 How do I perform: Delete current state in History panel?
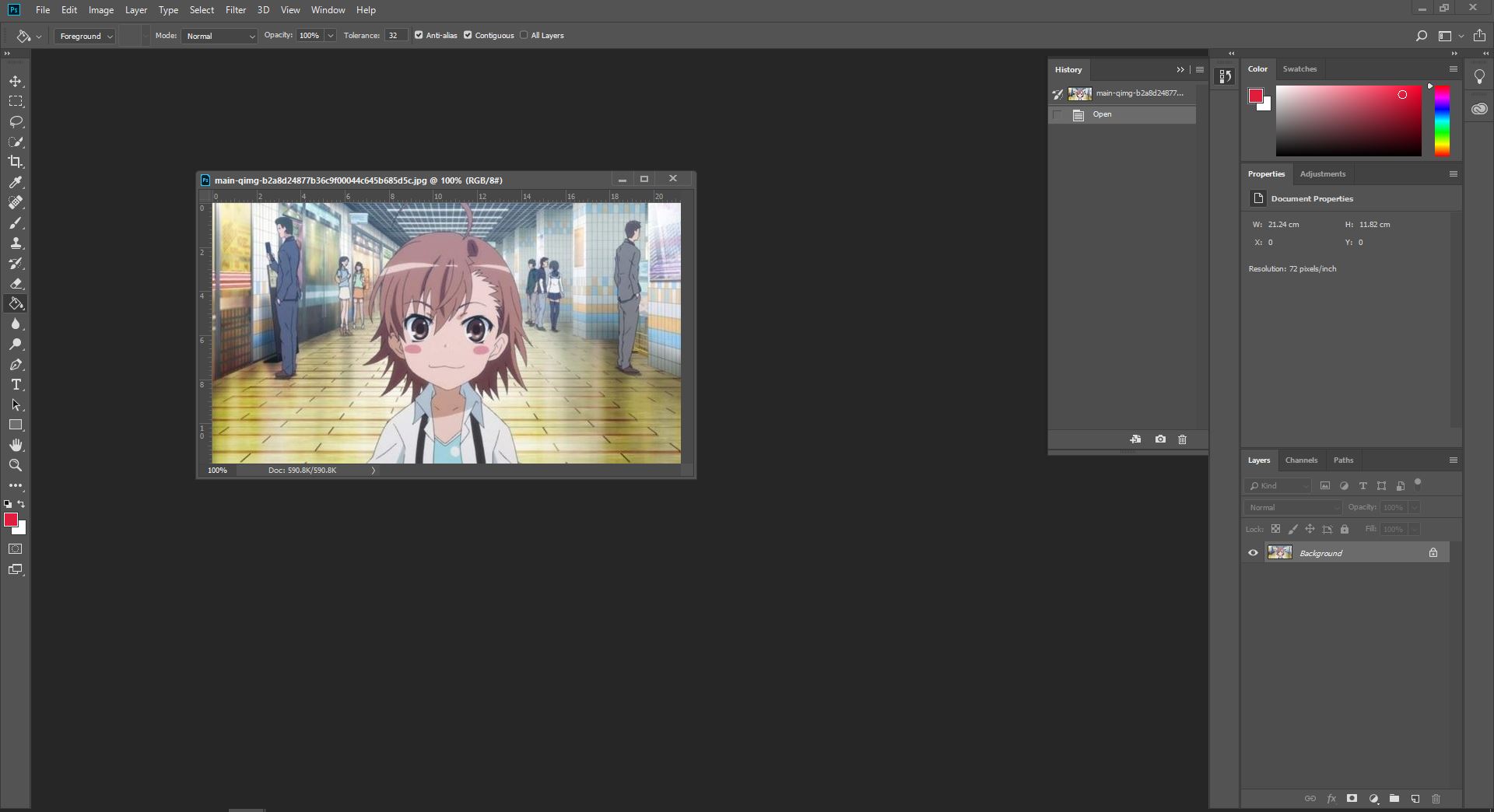pyautogui.click(x=1183, y=439)
